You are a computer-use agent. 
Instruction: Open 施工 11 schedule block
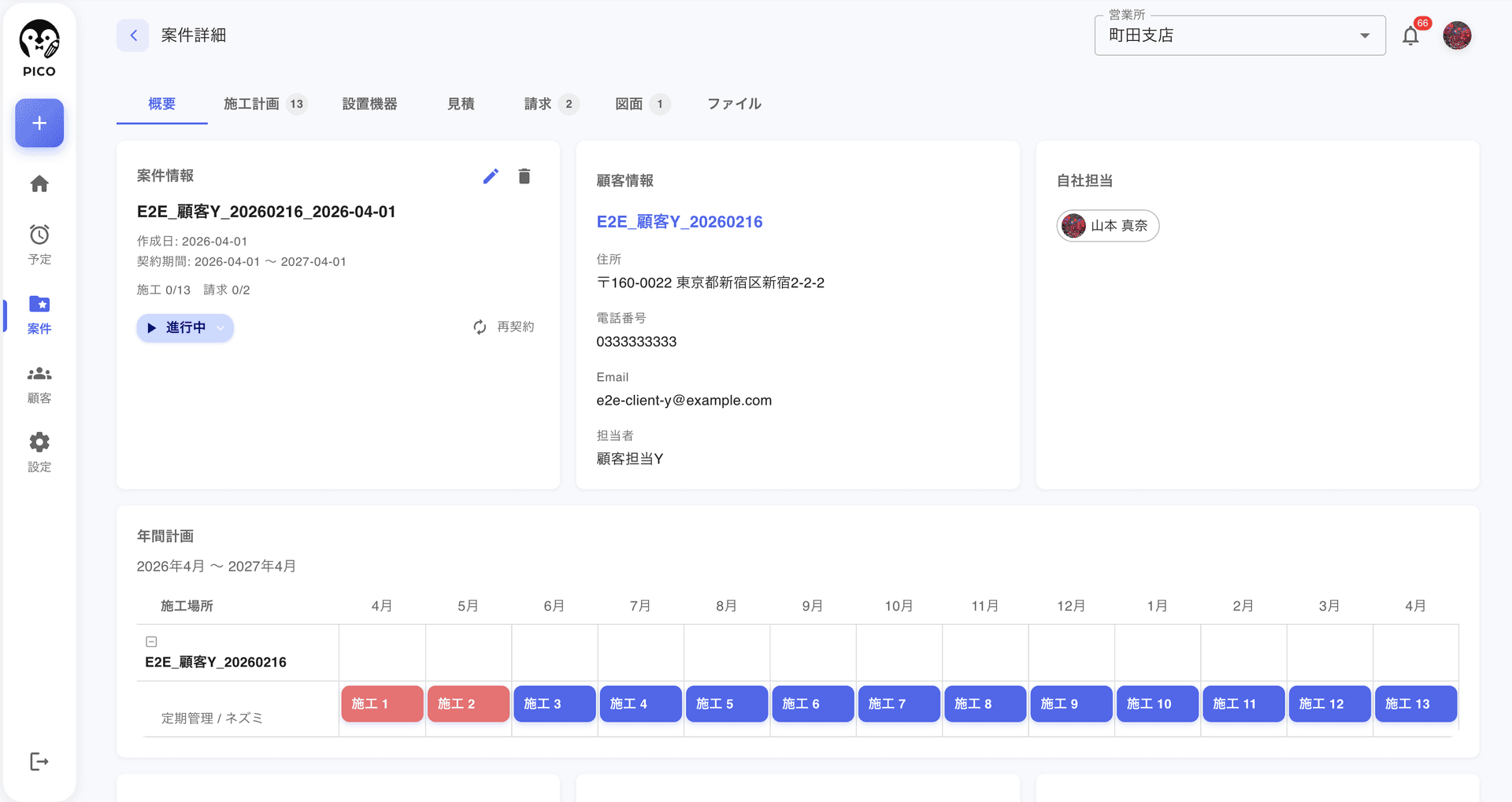[1243, 704]
